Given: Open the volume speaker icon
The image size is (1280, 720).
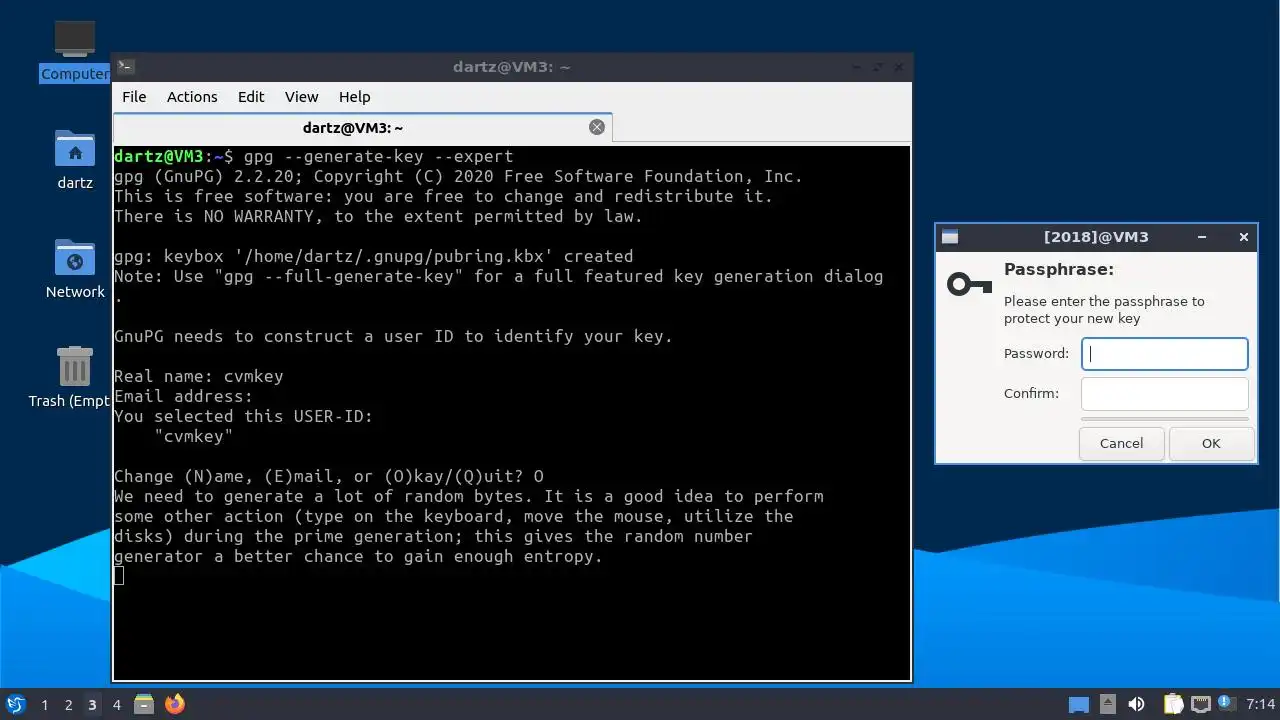Looking at the screenshot, I should click(1136, 704).
